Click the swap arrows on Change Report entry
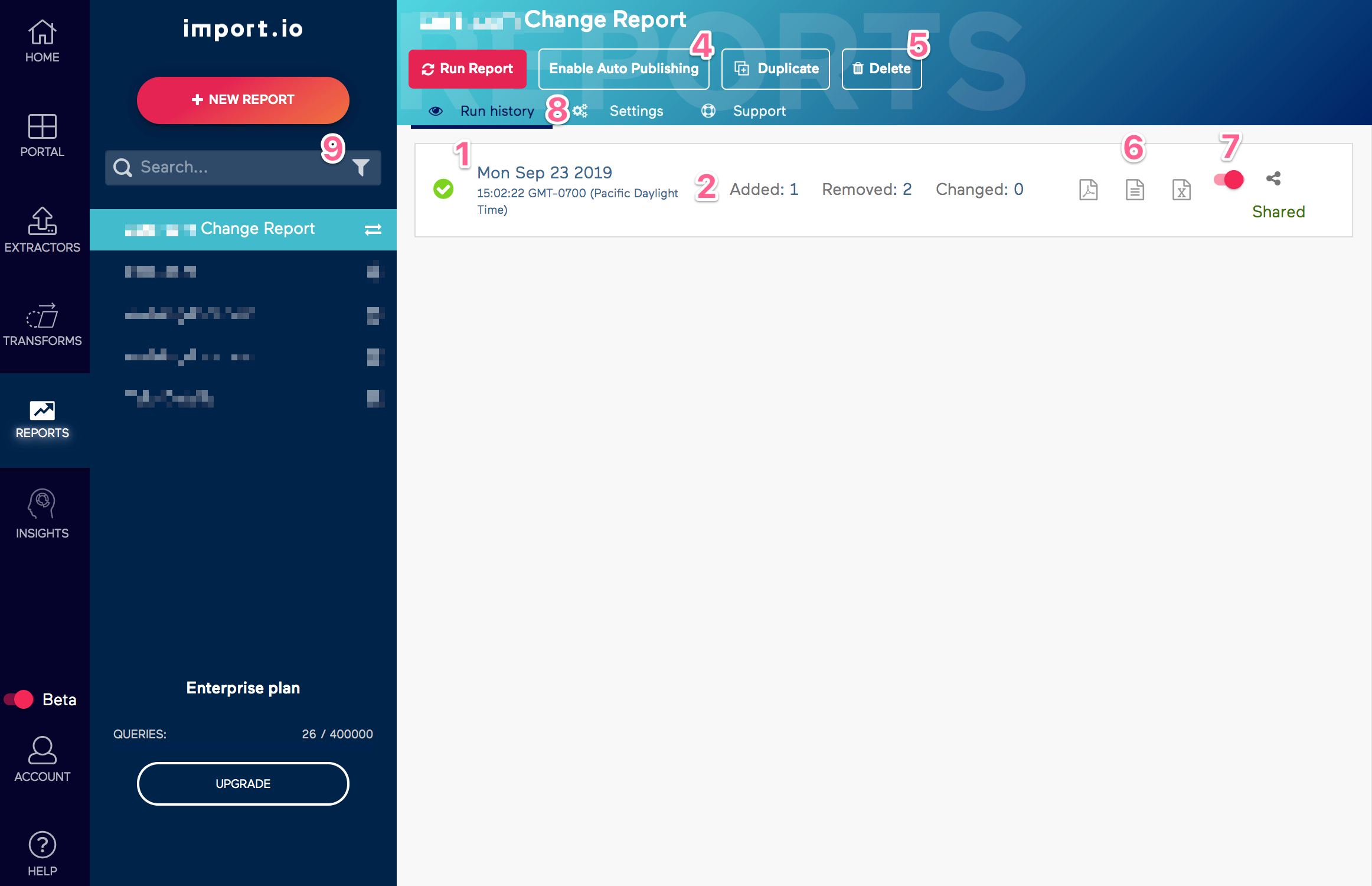1372x886 pixels. (x=373, y=230)
